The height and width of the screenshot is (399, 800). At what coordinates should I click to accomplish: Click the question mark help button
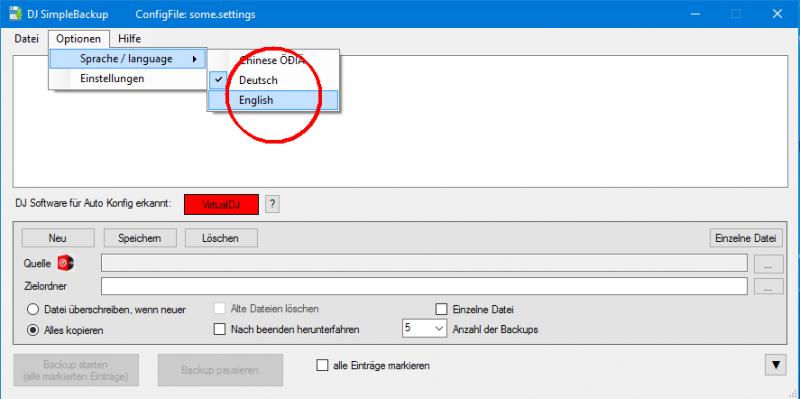(272, 204)
